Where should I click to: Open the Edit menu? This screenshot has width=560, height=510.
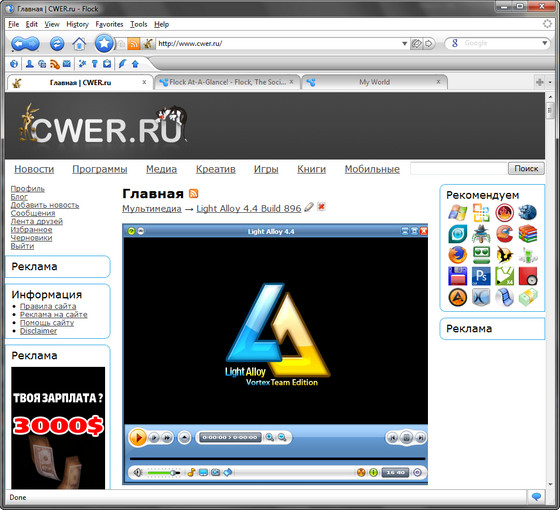[x=31, y=24]
